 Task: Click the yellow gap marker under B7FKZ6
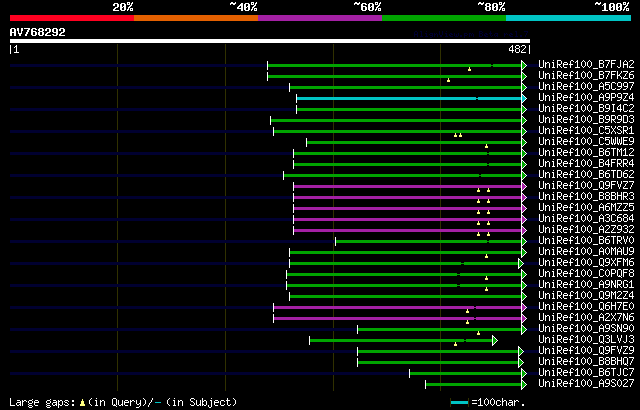point(448,80)
